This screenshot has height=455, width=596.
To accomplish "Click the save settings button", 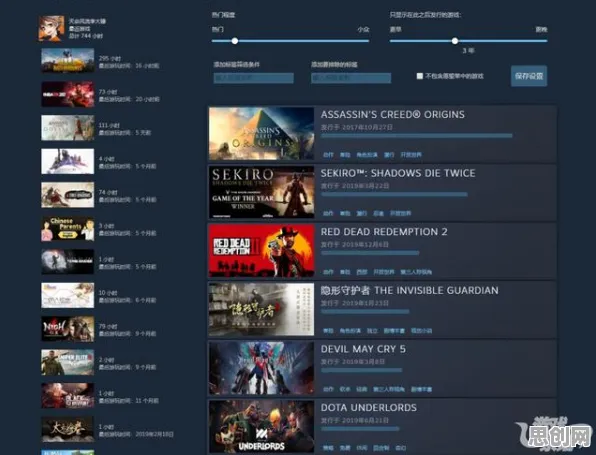I will (x=529, y=76).
